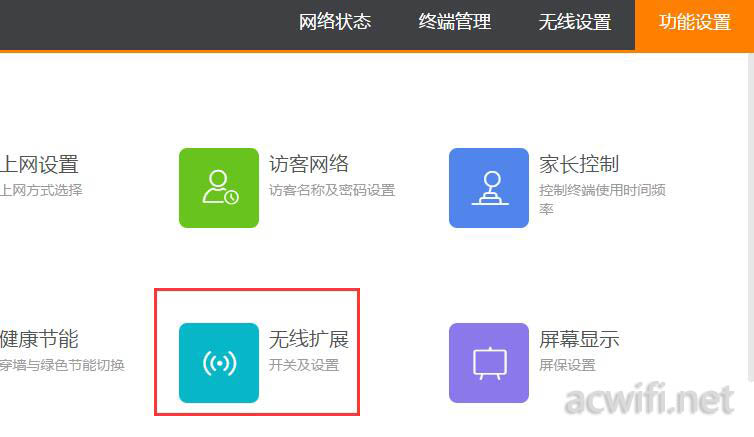Click the 开关及设置 description text
Viewport: 754px width, 437px height.
(304, 365)
